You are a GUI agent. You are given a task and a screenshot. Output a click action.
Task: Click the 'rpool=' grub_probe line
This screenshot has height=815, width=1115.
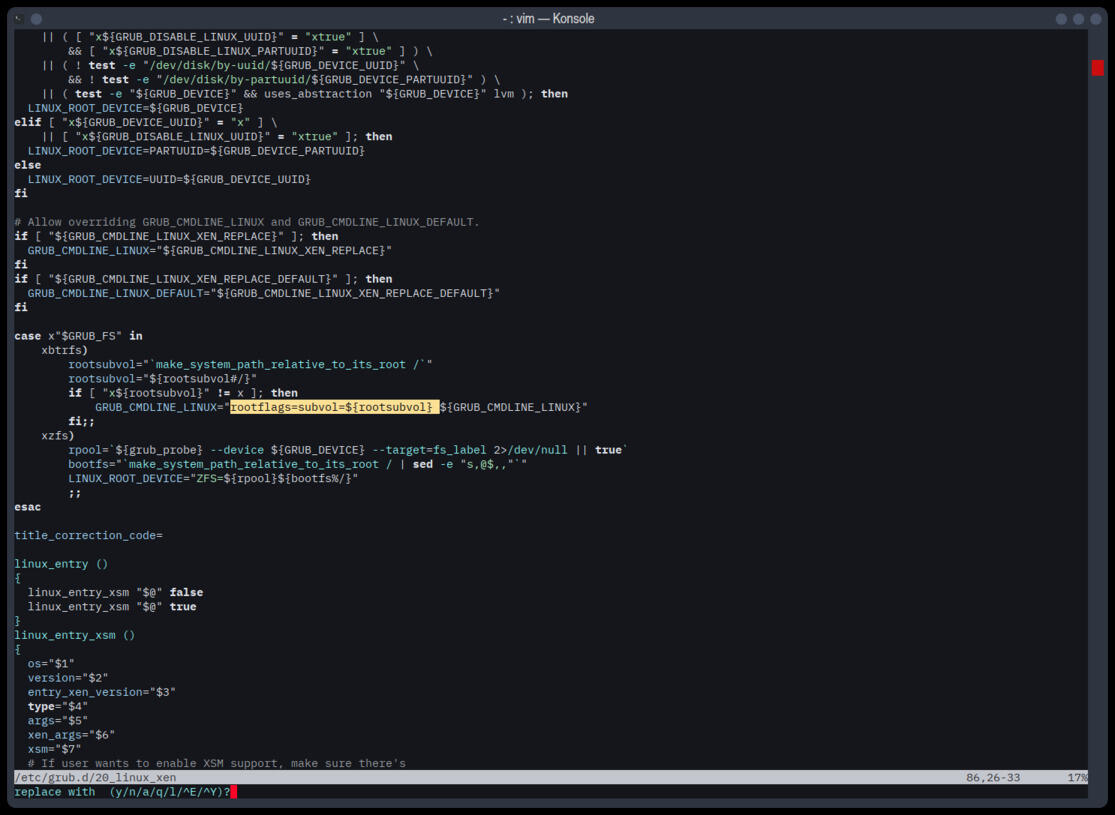(348, 449)
